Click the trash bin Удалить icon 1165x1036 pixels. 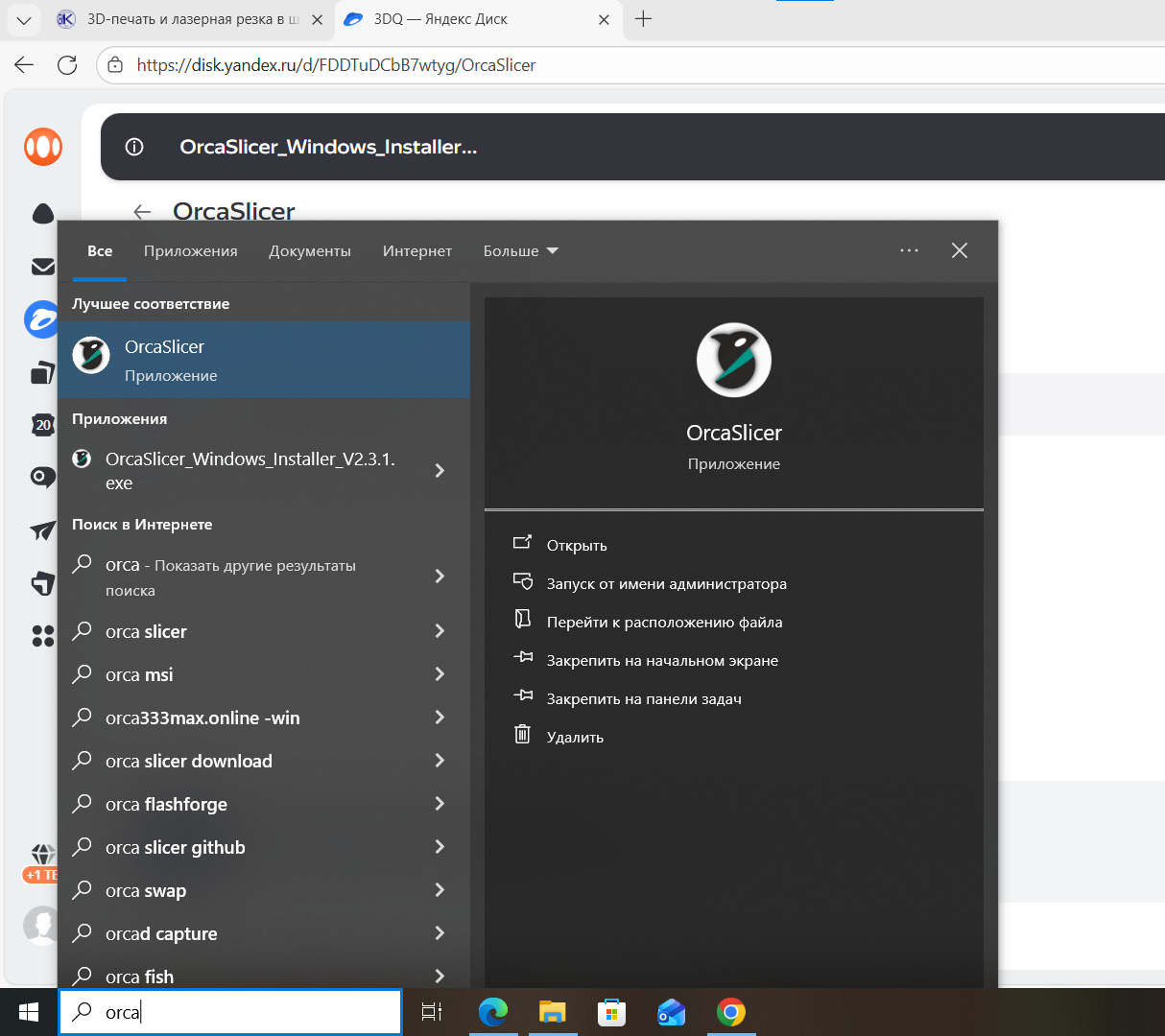click(522, 735)
